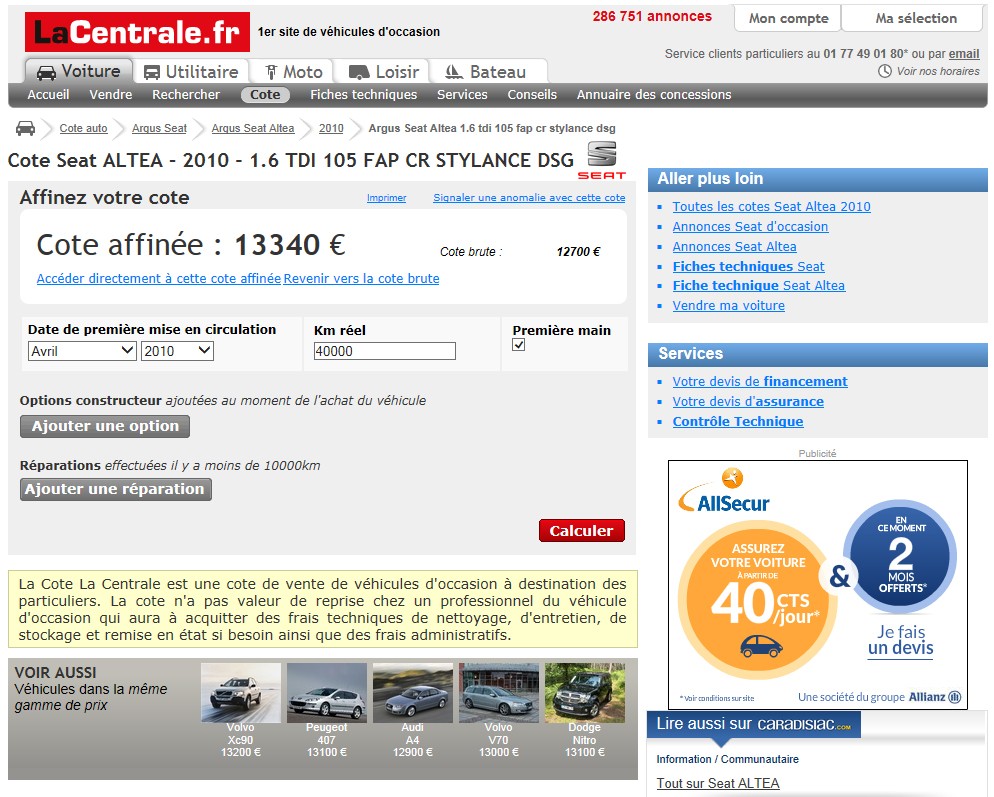Click the Ajouter une option button
Viewport: 994px width, 797px height.
(x=105, y=426)
